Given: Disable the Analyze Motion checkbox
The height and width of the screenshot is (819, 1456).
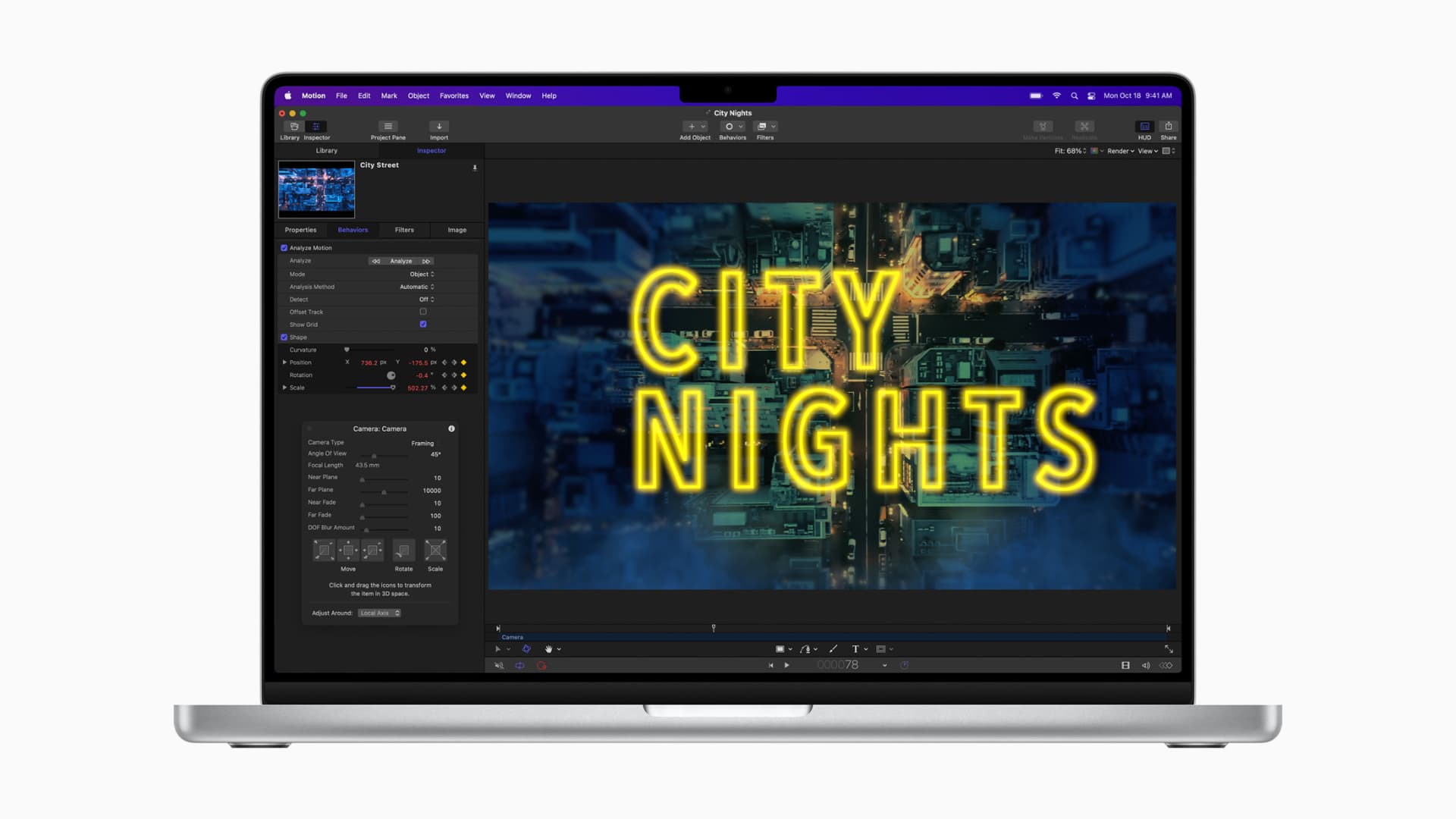Looking at the screenshot, I should [284, 248].
